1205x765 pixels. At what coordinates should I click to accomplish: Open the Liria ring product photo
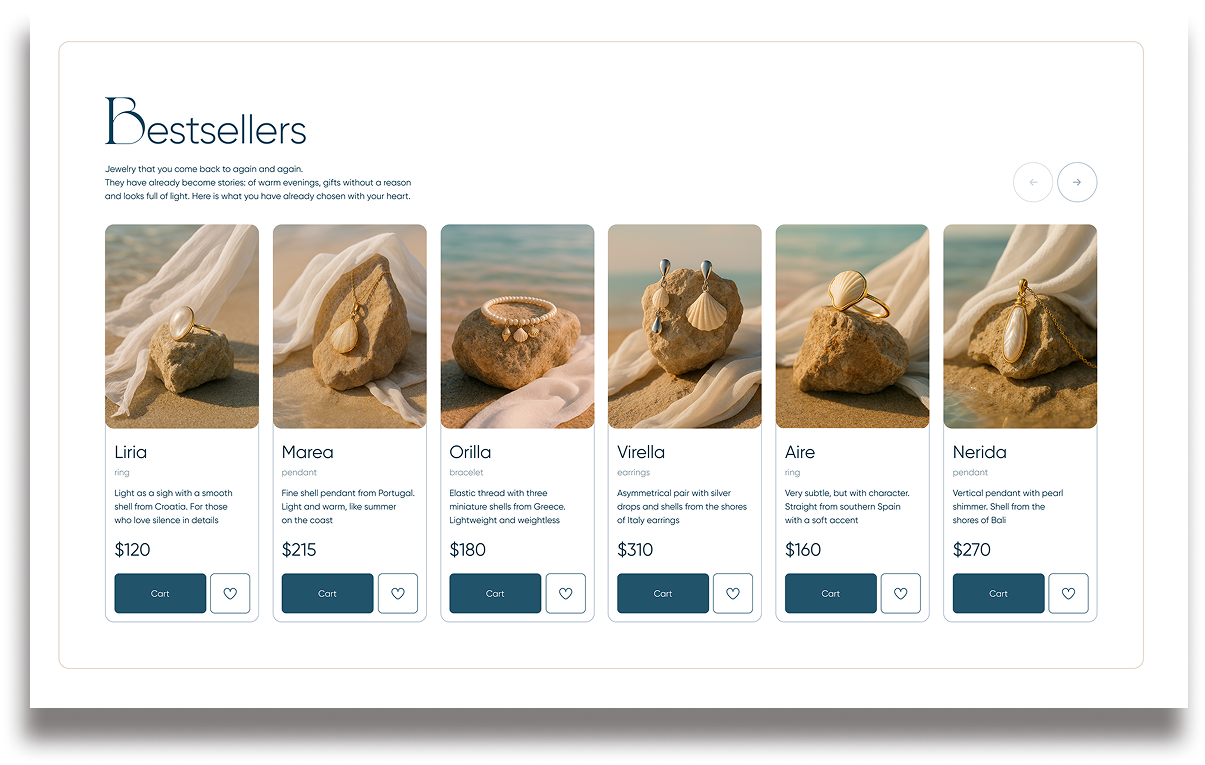182,326
